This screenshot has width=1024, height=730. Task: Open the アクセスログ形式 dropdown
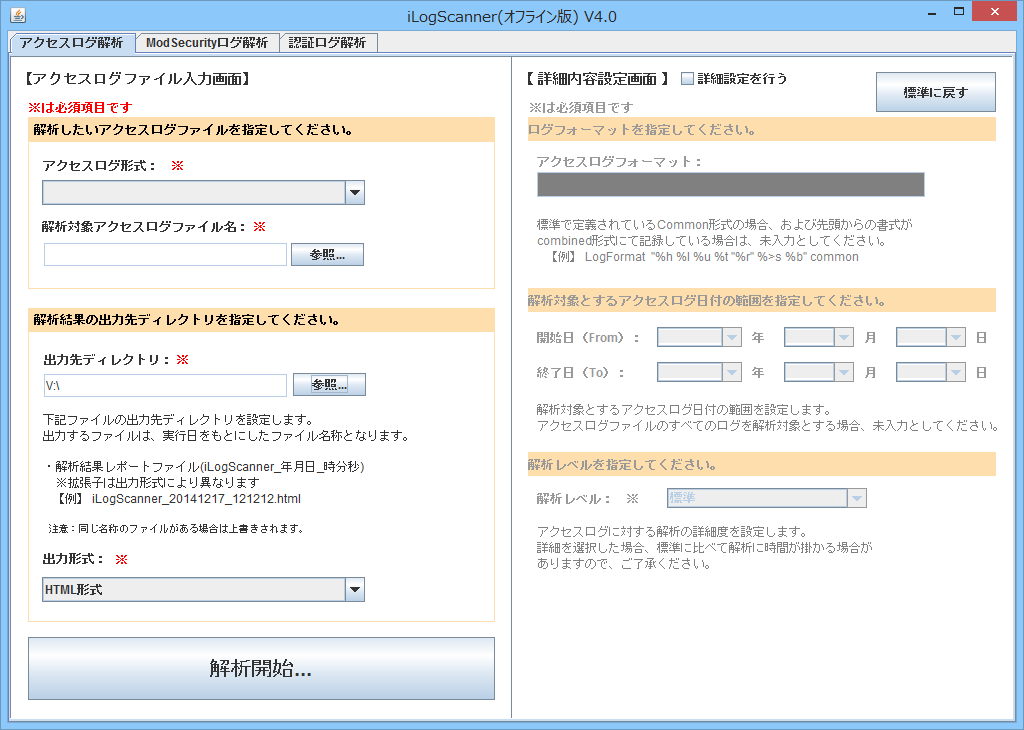(x=355, y=190)
